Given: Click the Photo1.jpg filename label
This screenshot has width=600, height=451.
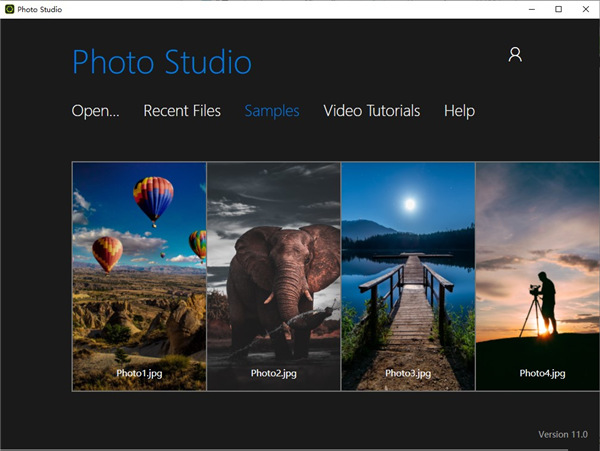Looking at the screenshot, I should (139, 373).
